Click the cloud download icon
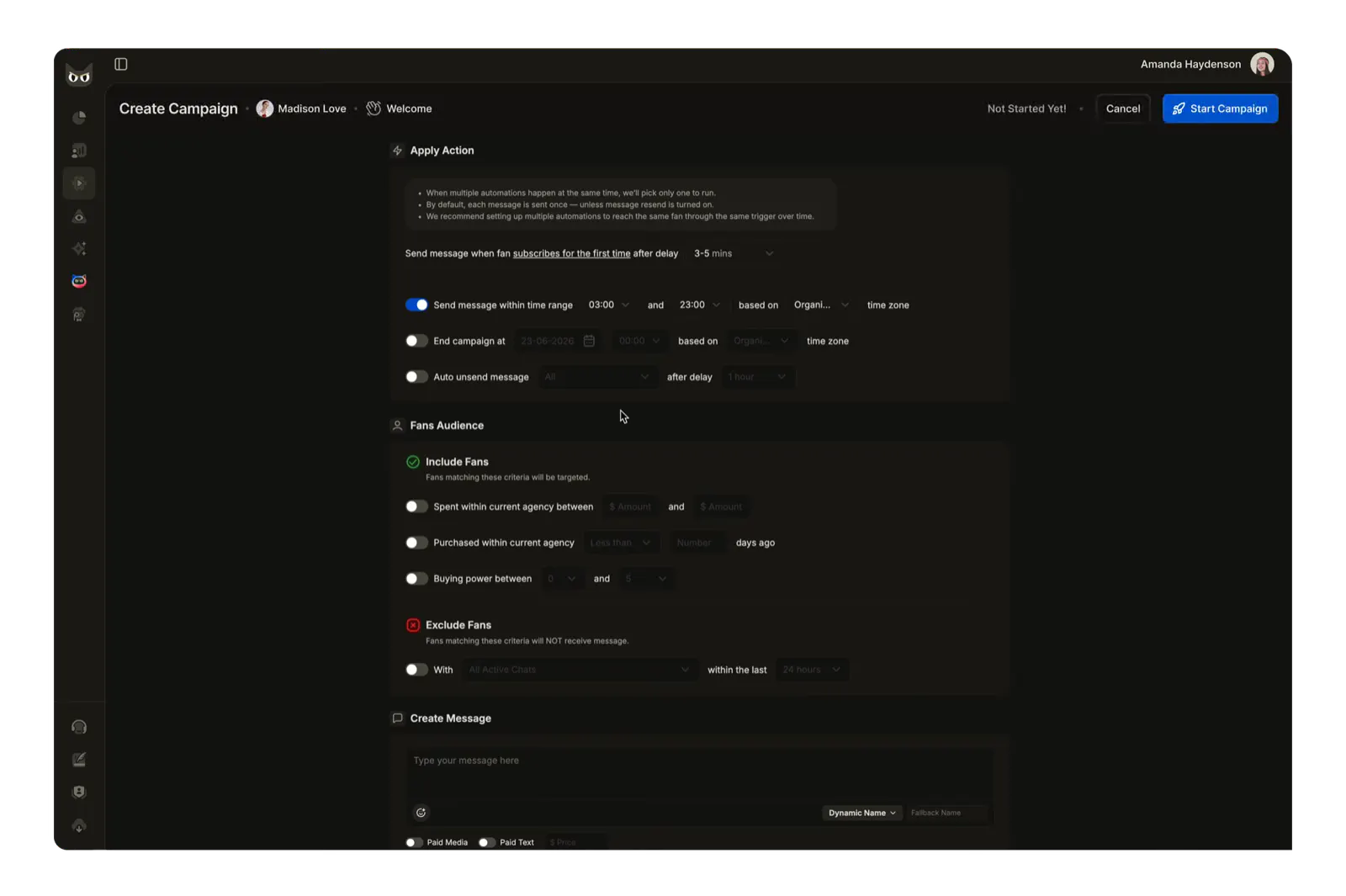The width and height of the screenshot is (1346, 896). 79,826
